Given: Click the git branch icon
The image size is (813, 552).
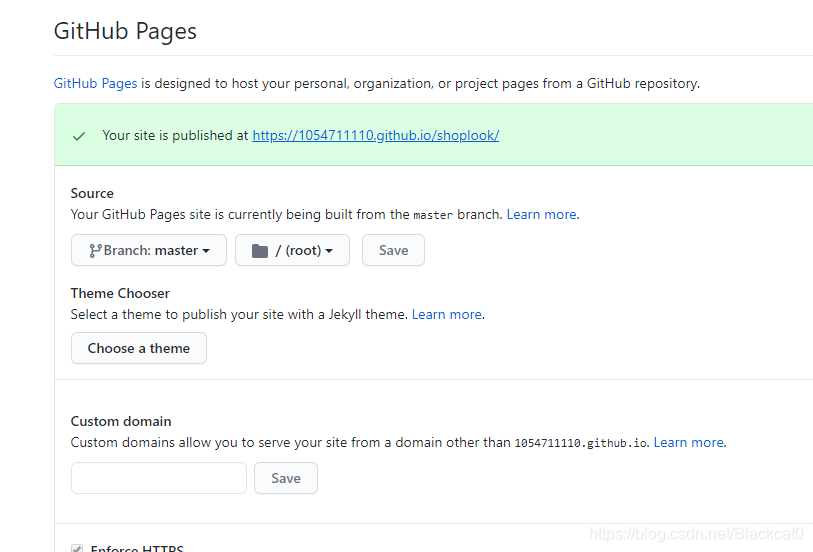Looking at the screenshot, I should [95, 251].
